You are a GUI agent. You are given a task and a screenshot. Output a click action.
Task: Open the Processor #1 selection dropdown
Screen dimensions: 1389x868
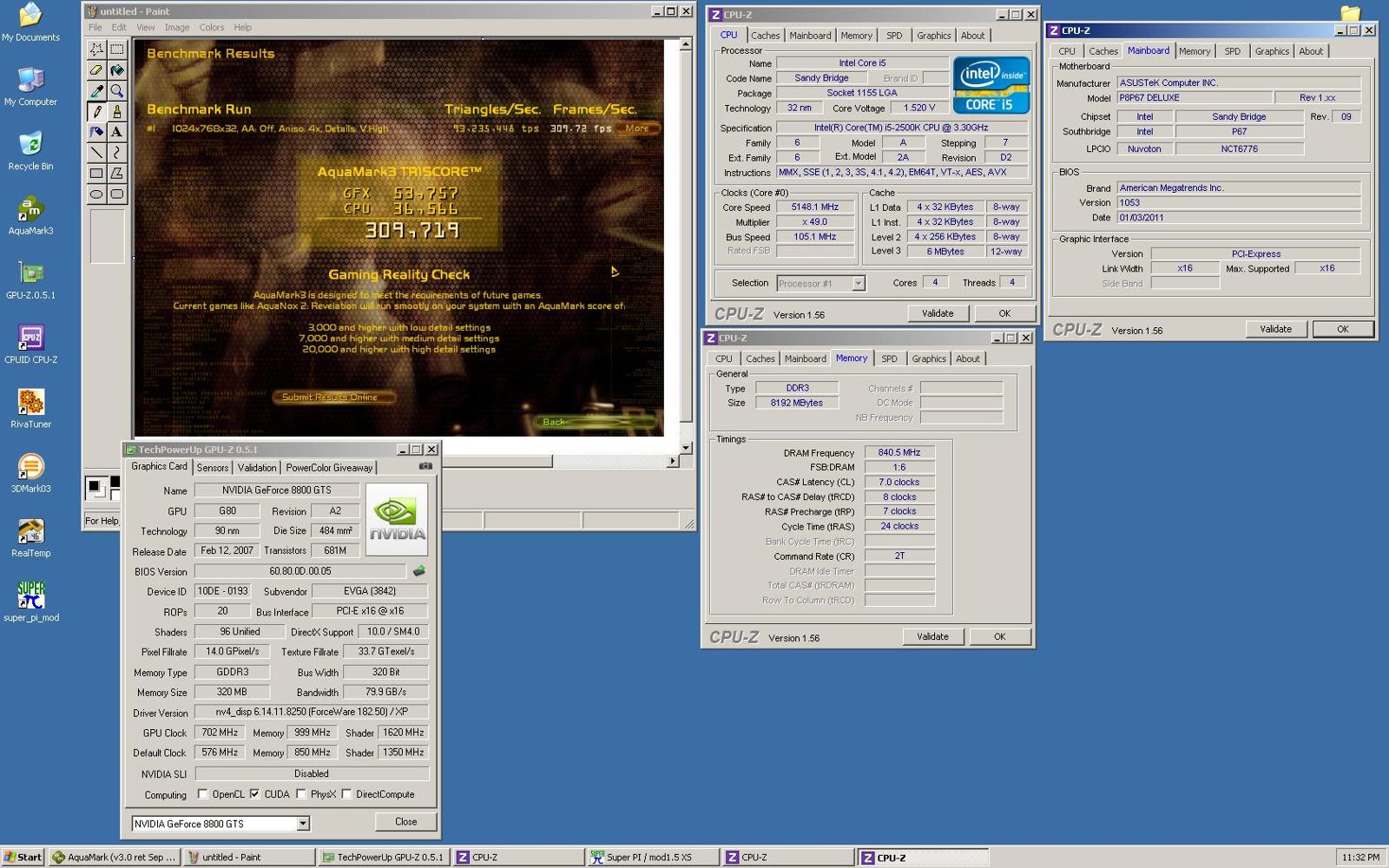click(858, 283)
